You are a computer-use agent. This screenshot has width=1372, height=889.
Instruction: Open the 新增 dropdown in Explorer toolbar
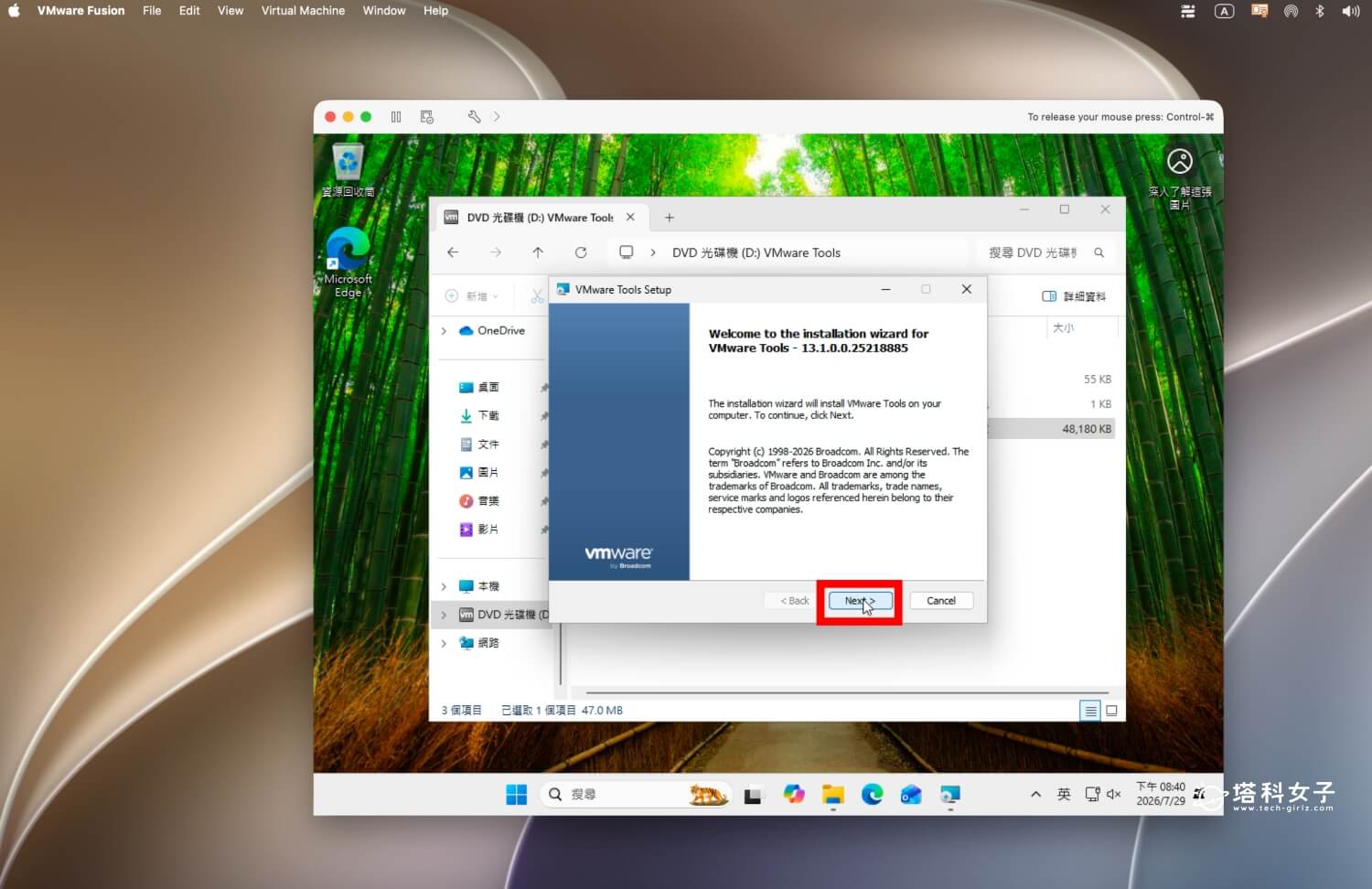(472, 296)
